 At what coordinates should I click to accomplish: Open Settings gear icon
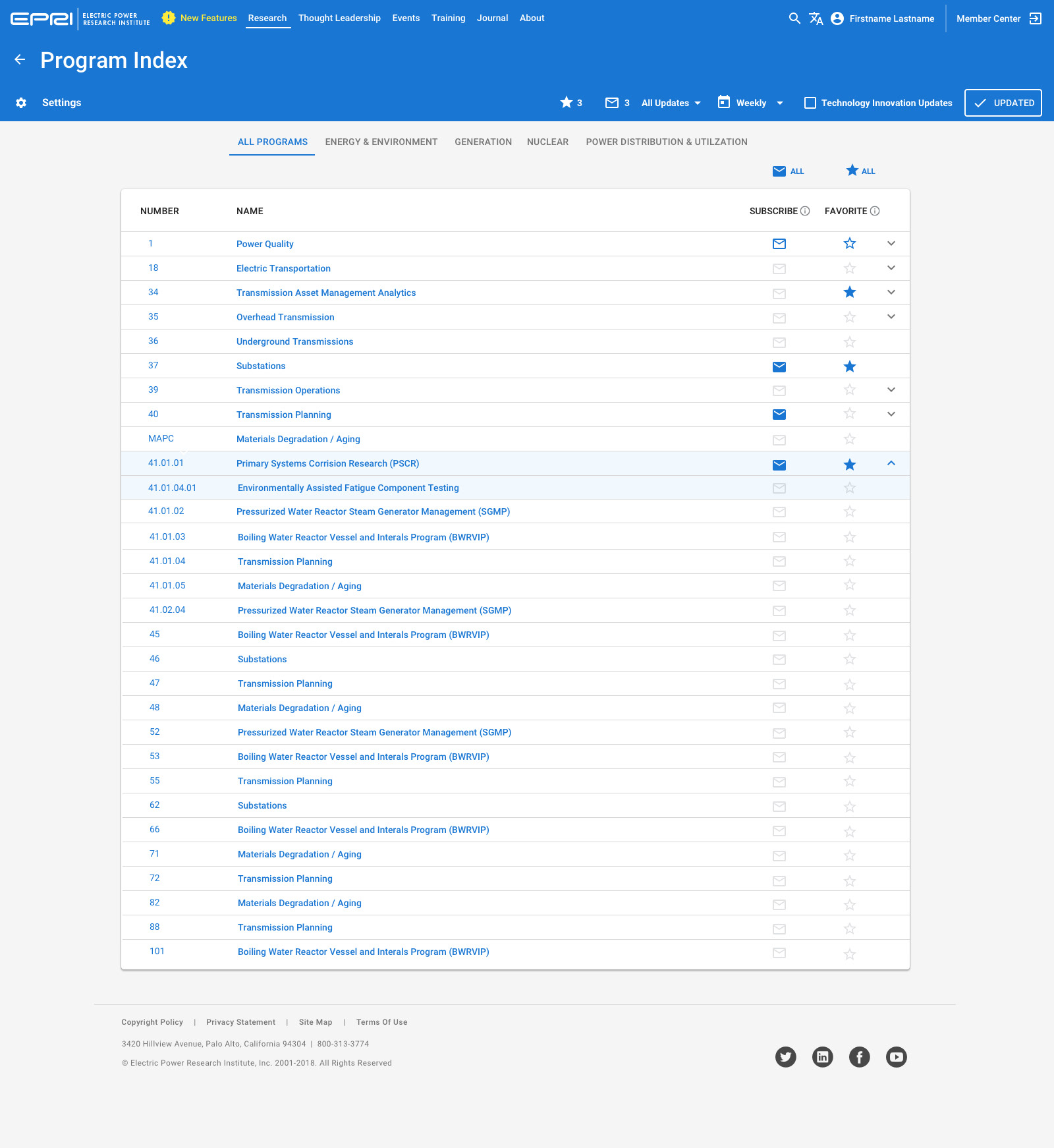[21, 103]
